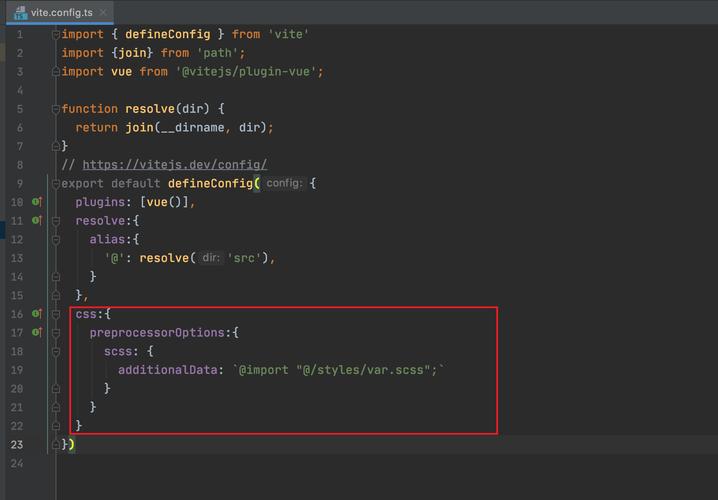Click the 'path' string on line 2
The width and height of the screenshot is (718, 500).
click(218, 53)
